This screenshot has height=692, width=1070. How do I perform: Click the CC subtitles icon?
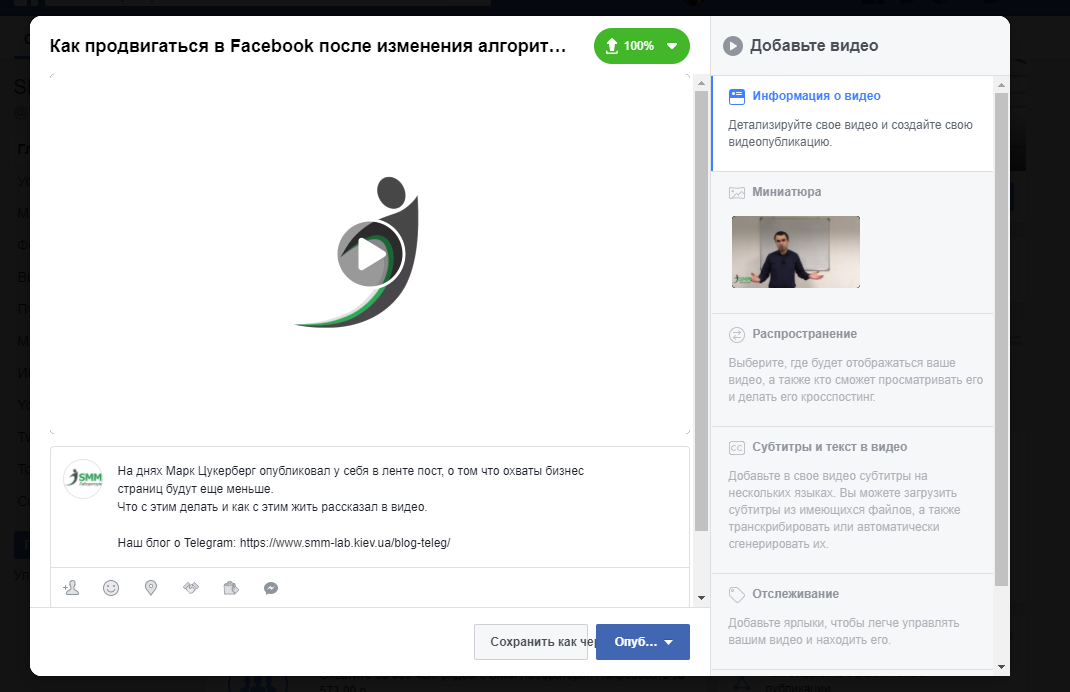coord(737,448)
